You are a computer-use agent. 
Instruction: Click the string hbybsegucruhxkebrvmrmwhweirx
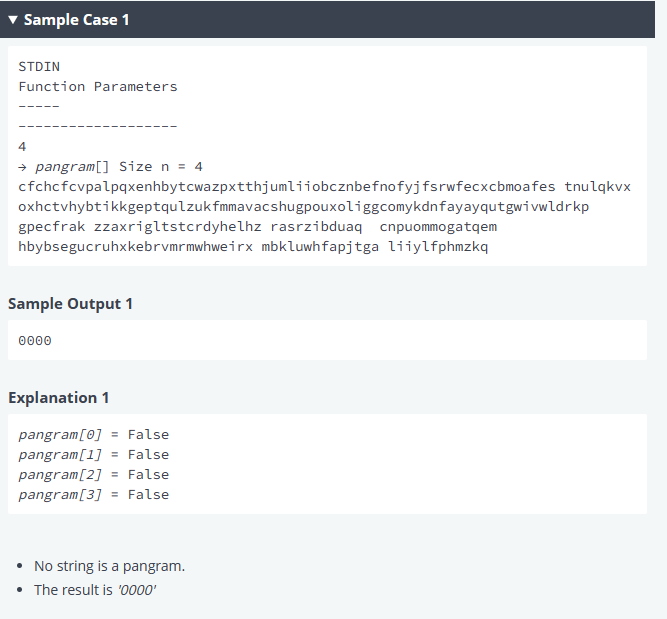tap(136, 247)
